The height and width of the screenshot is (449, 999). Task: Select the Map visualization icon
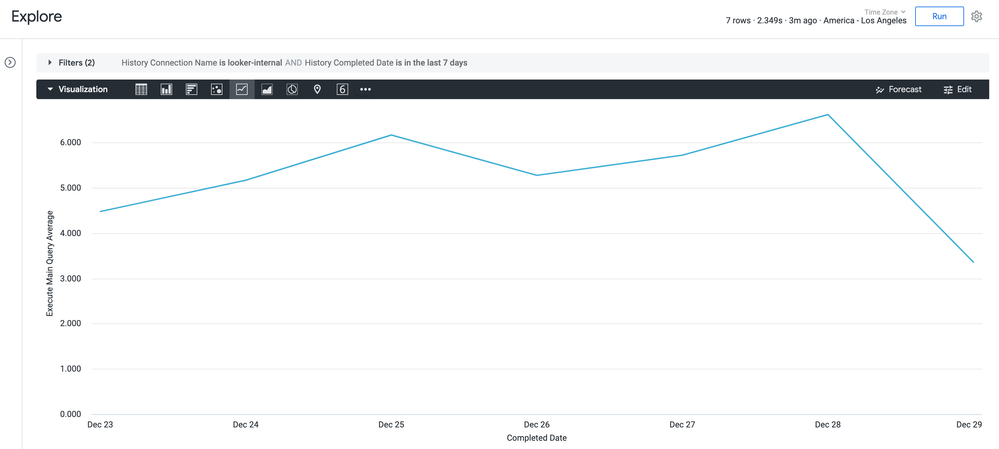tap(317, 90)
